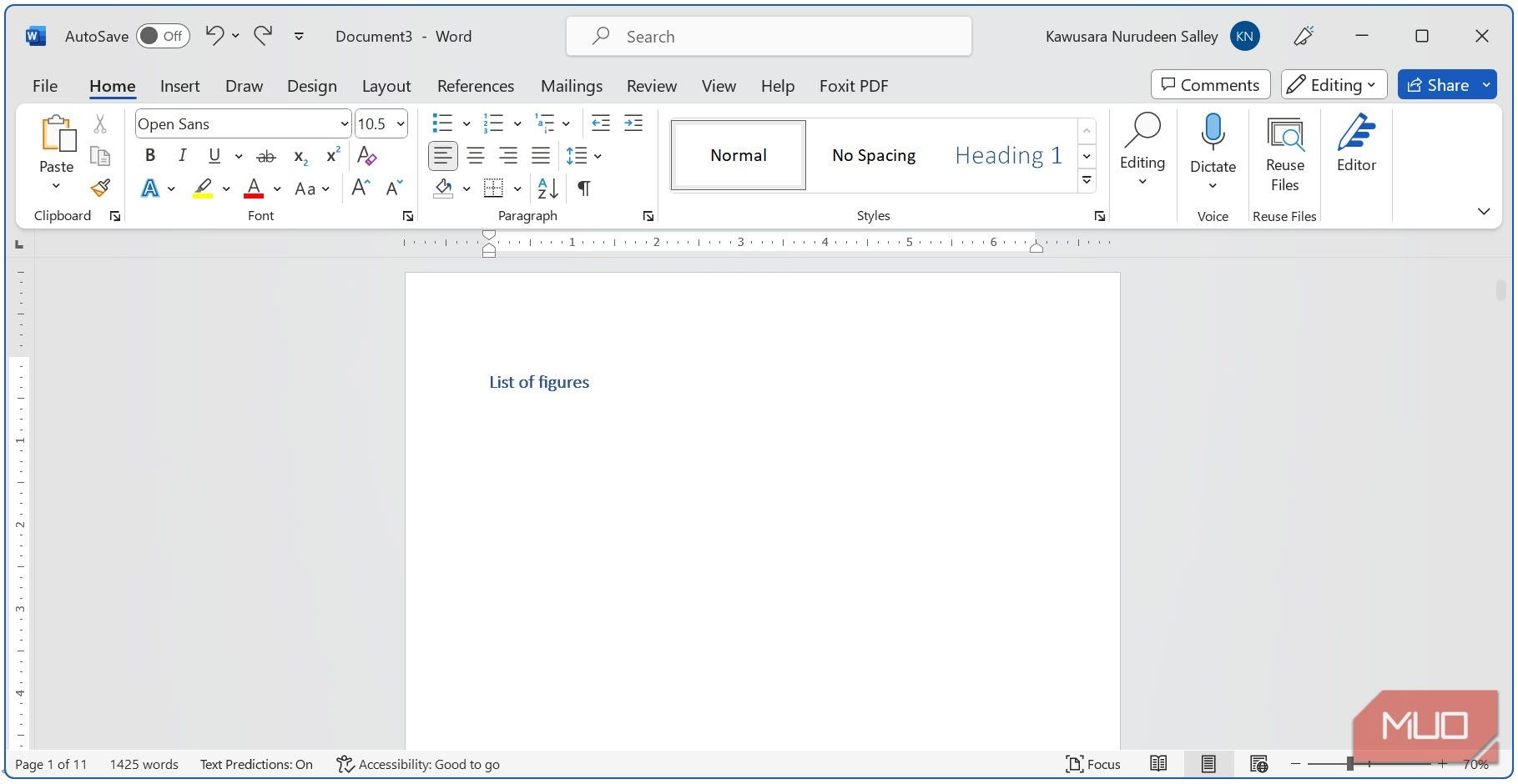Click the 'List of figures' heading text

tap(539, 382)
